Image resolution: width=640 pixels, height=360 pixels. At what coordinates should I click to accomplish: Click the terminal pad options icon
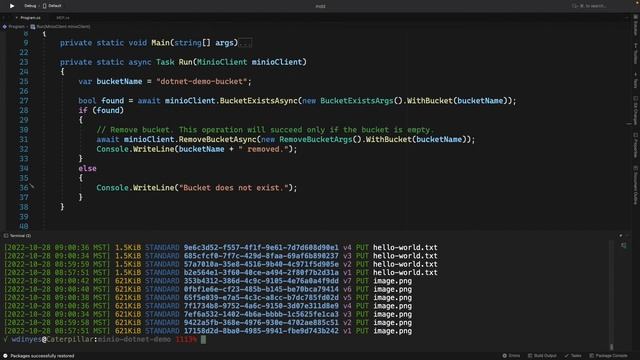click(620, 236)
